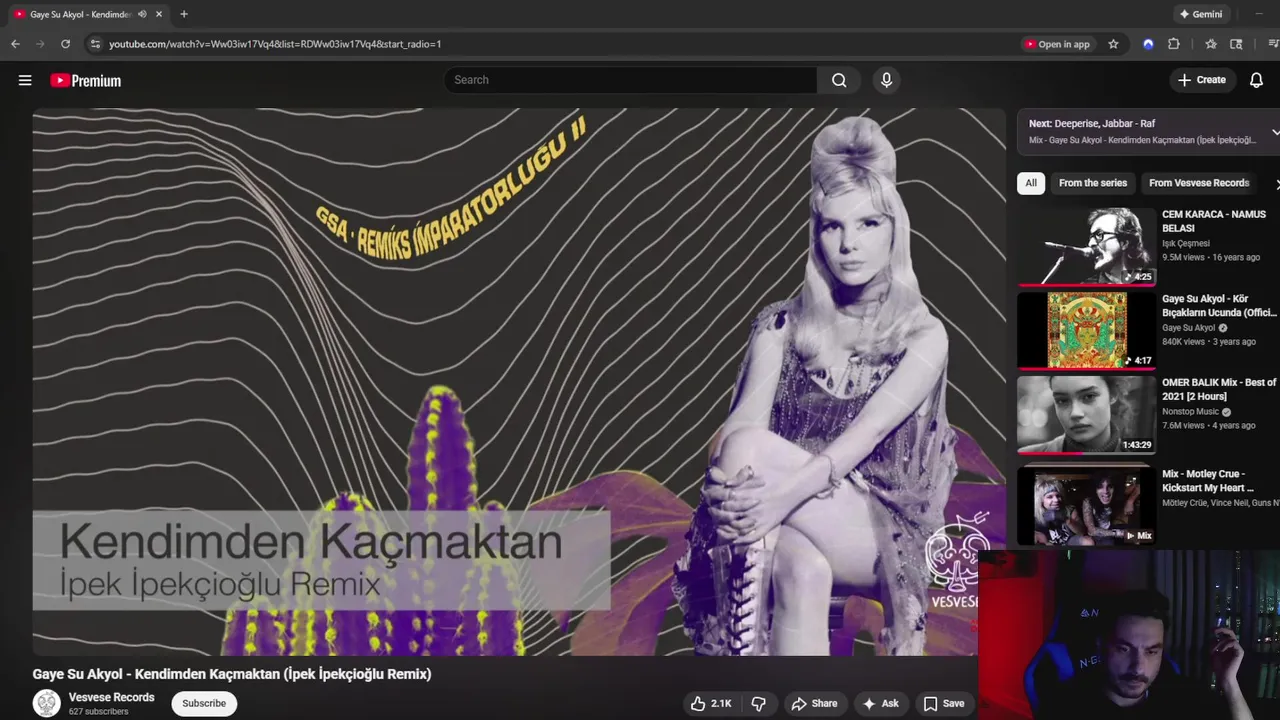View site information icon in address bar
Screen dimensions: 1280x720
(95, 44)
